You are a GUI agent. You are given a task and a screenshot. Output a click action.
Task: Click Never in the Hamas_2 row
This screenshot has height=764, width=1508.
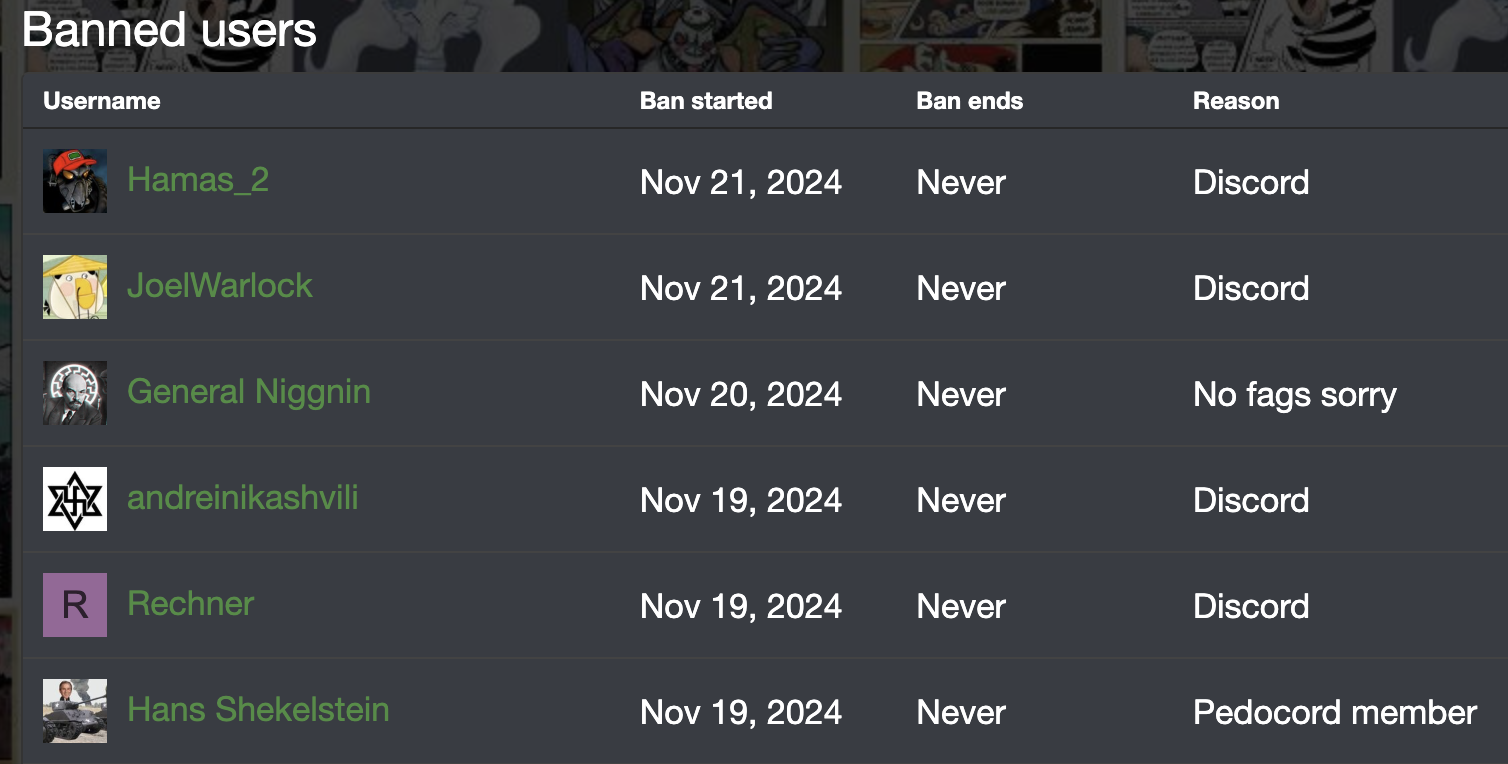click(x=961, y=182)
